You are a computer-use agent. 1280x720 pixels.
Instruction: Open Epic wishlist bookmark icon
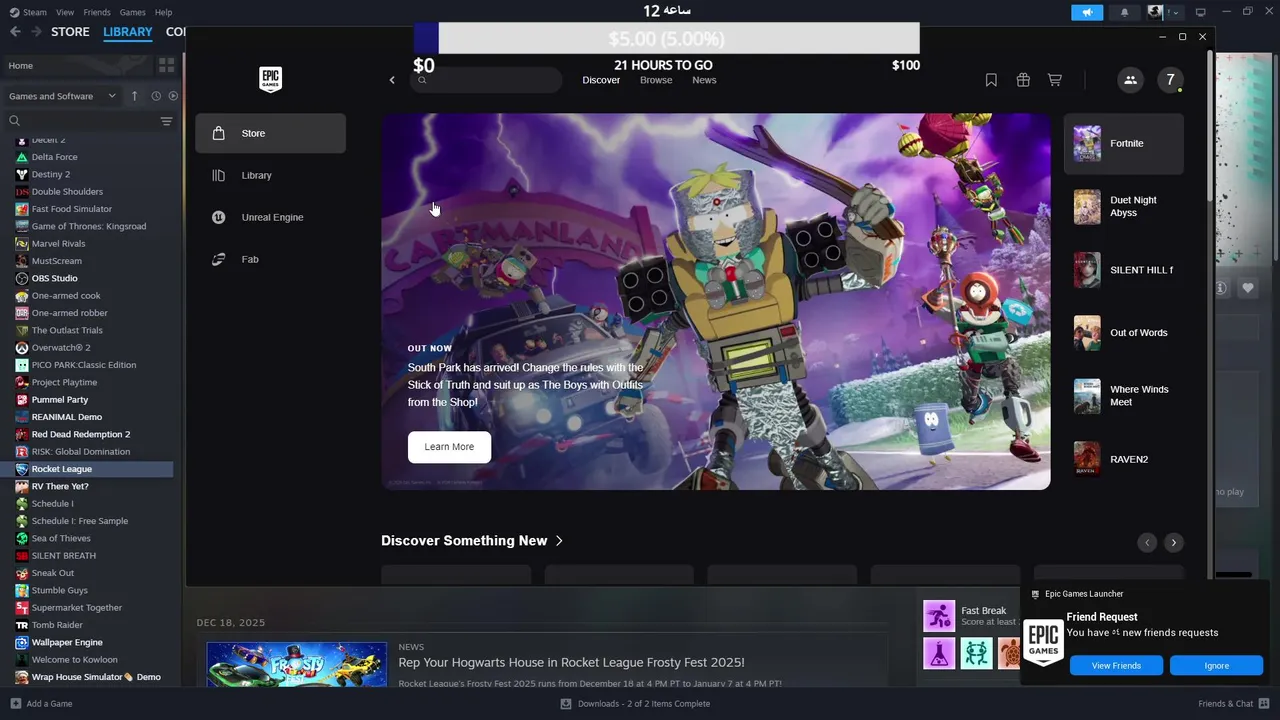(991, 80)
